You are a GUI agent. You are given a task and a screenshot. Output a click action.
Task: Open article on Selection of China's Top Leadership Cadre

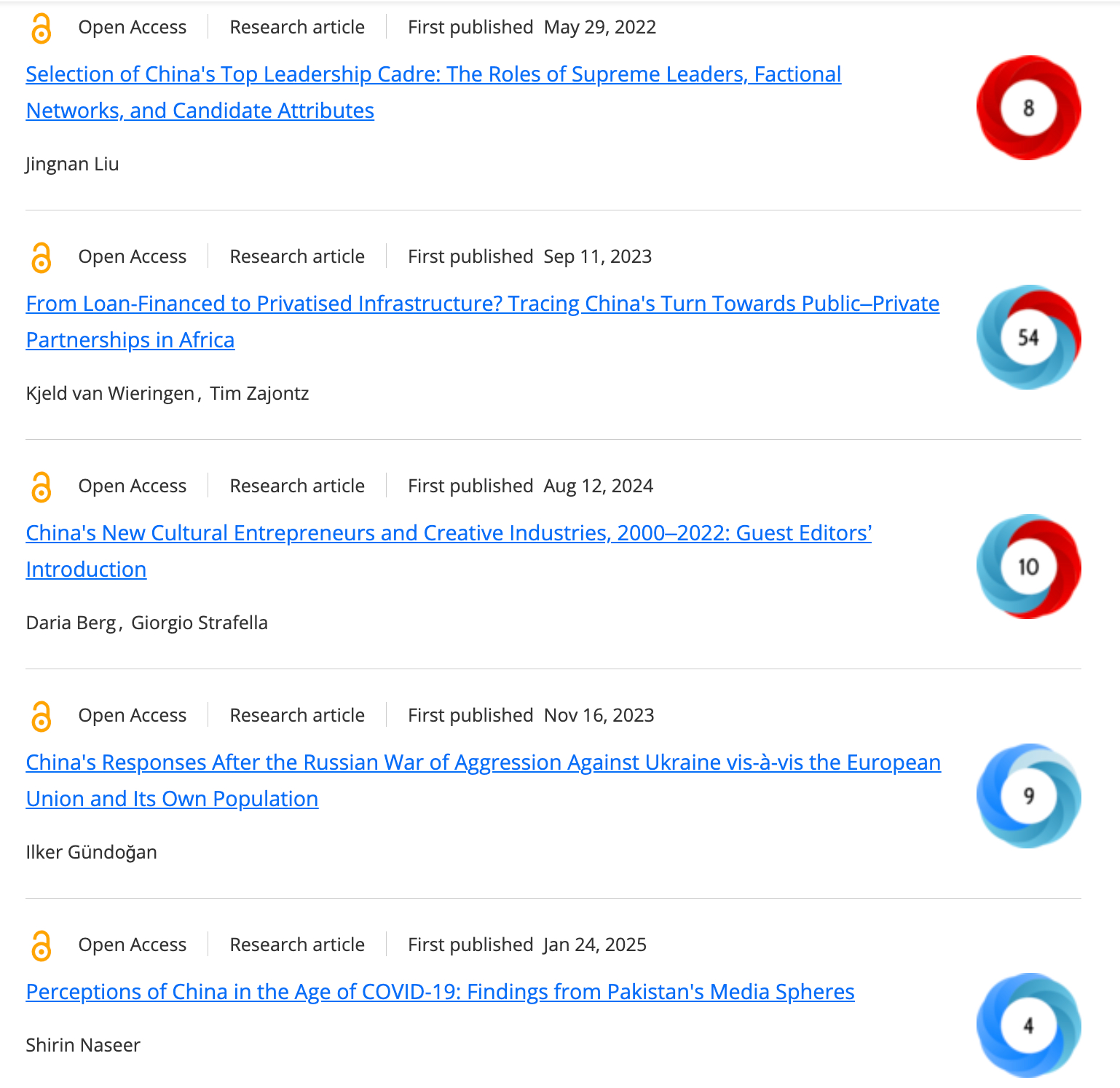[x=433, y=74]
